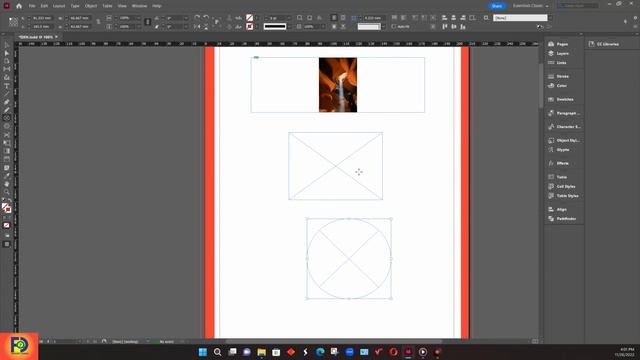This screenshot has height=360, width=640.
Task: Click rotate 90 degrees clockwise icon
Action: click(x=197, y=18)
